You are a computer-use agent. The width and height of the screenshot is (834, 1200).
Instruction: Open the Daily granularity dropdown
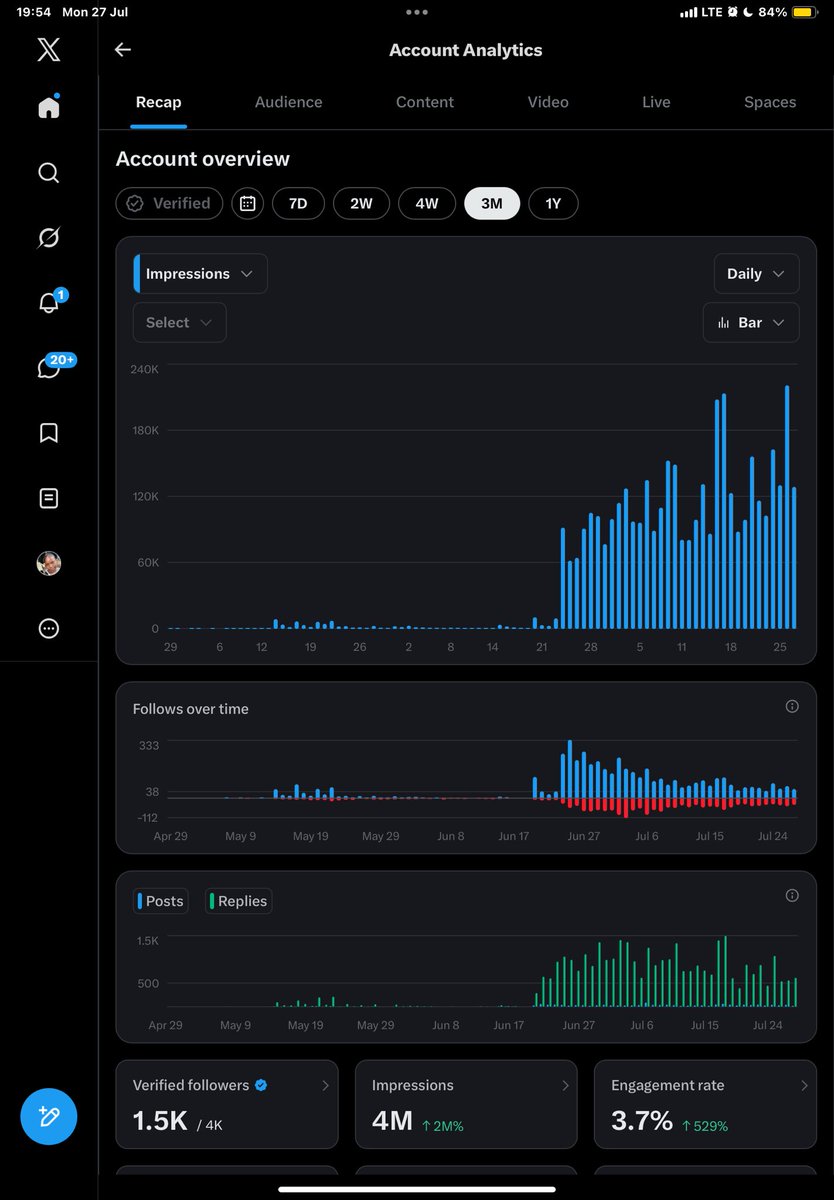pyautogui.click(x=756, y=274)
